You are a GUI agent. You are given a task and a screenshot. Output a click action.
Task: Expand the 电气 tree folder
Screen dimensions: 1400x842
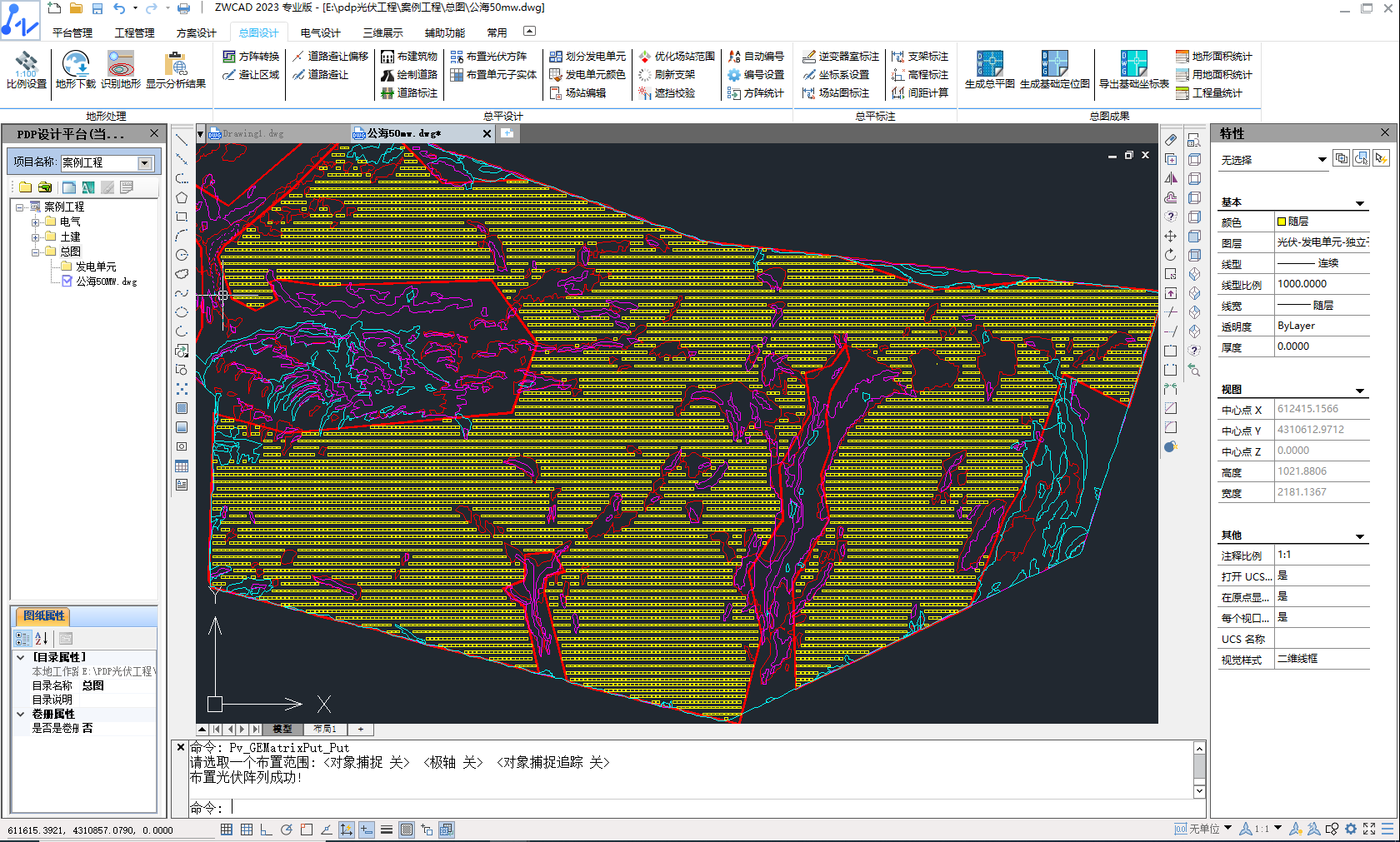[x=36, y=222]
